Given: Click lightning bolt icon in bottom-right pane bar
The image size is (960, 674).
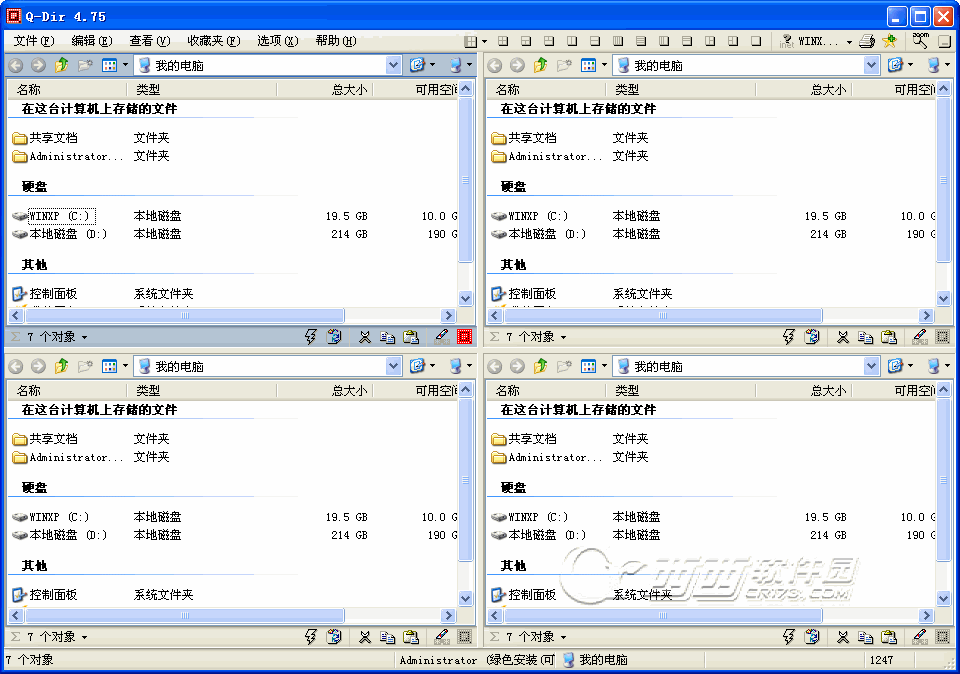Looking at the screenshot, I should pyautogui.click(x=789, y=637).
